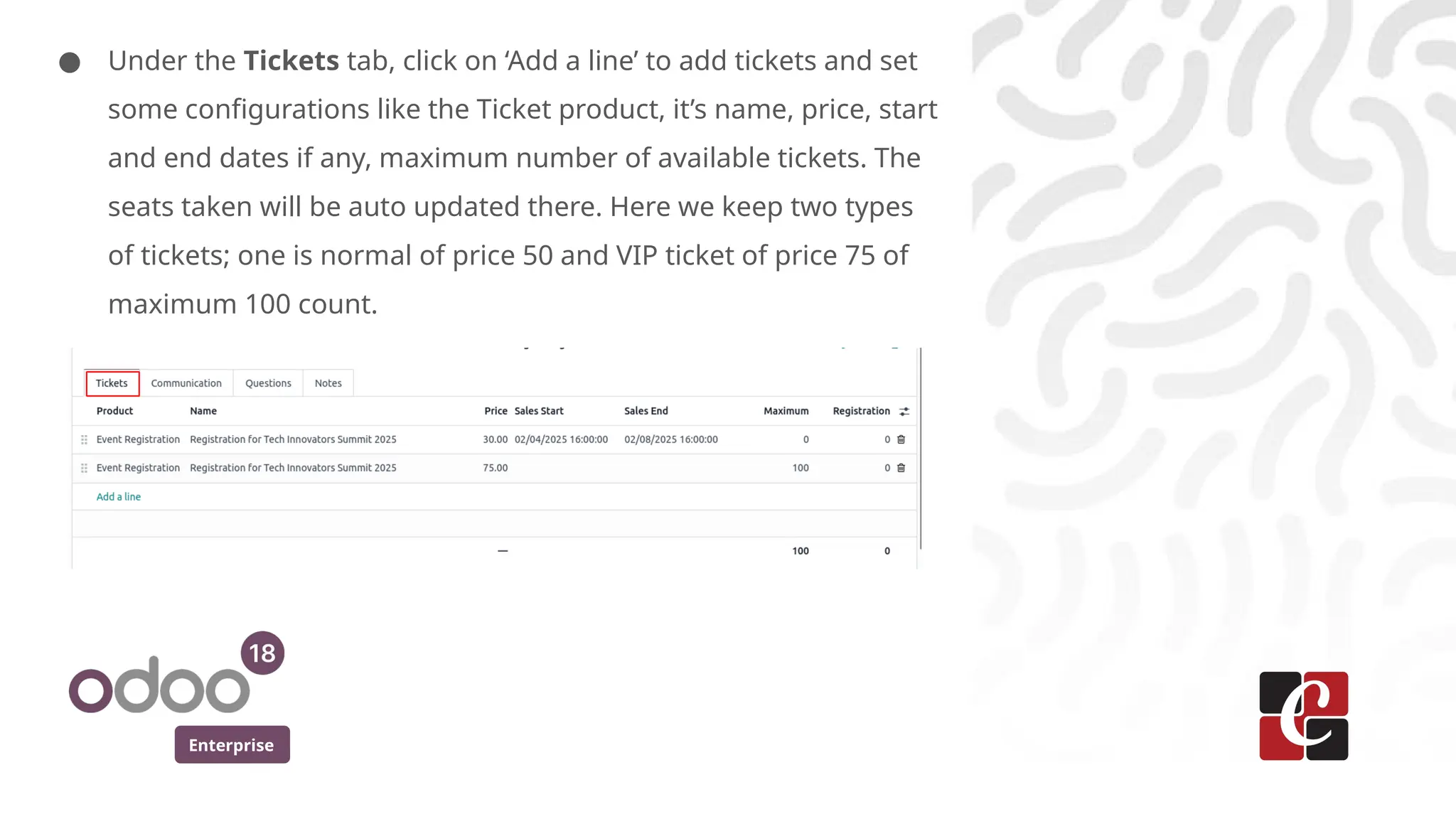Open the highlighted Tickets tab

coord(112,383)
